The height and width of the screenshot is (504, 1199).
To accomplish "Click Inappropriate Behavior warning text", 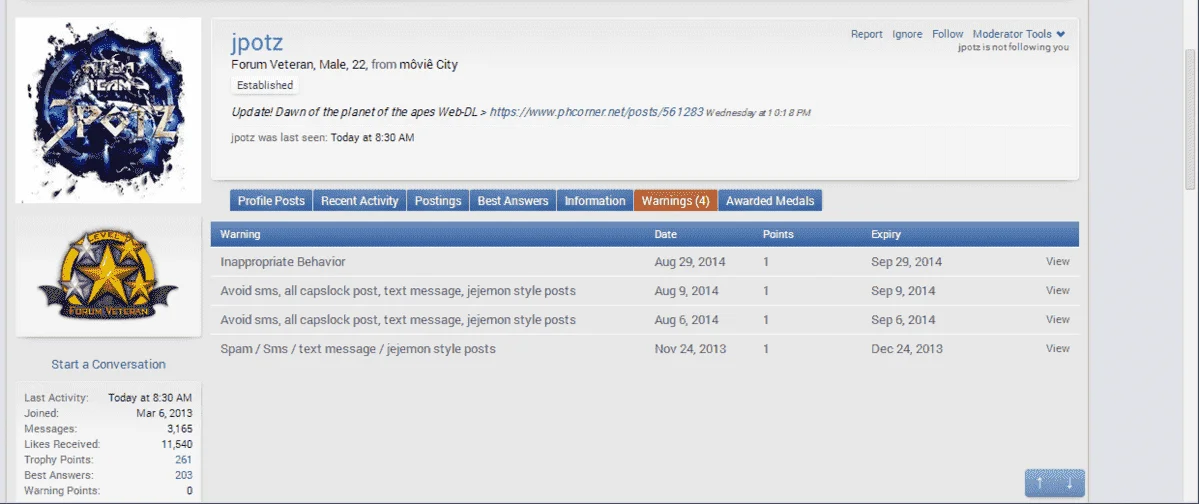I will tap(283, 262).
